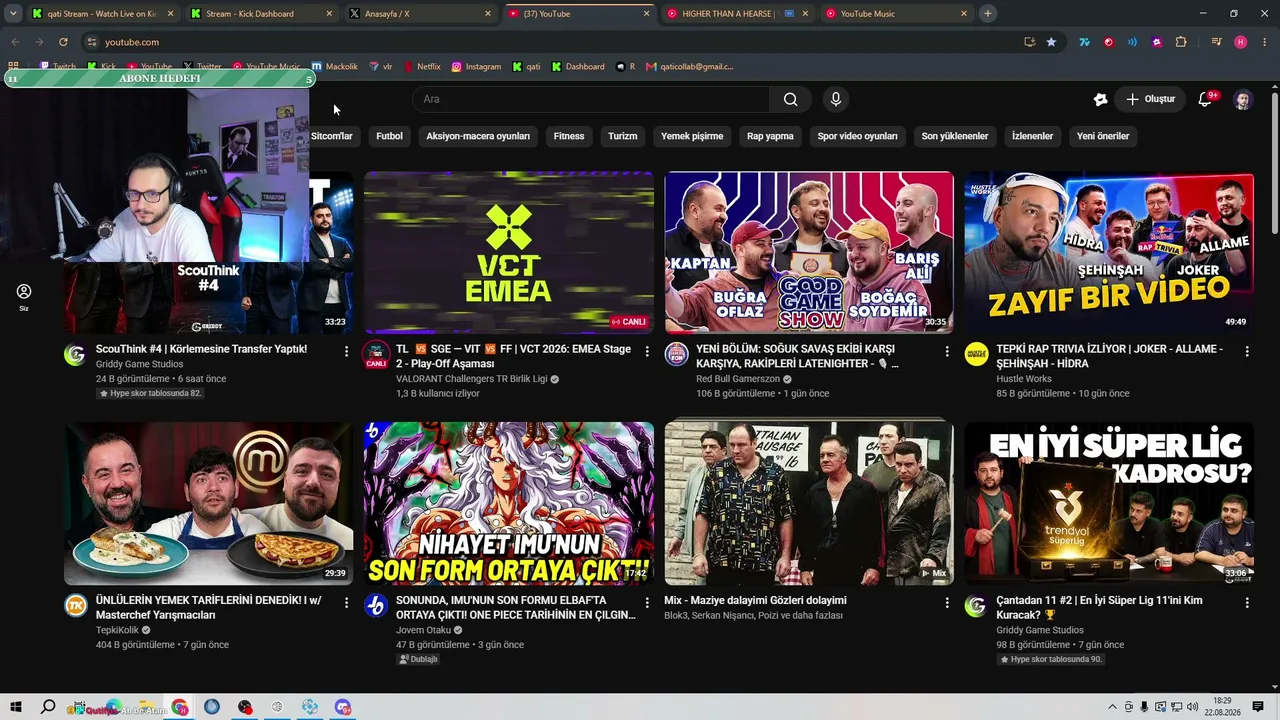Bookmark this page with the star icon
The image size is (1280, 720).
[x=1051, y=42]
